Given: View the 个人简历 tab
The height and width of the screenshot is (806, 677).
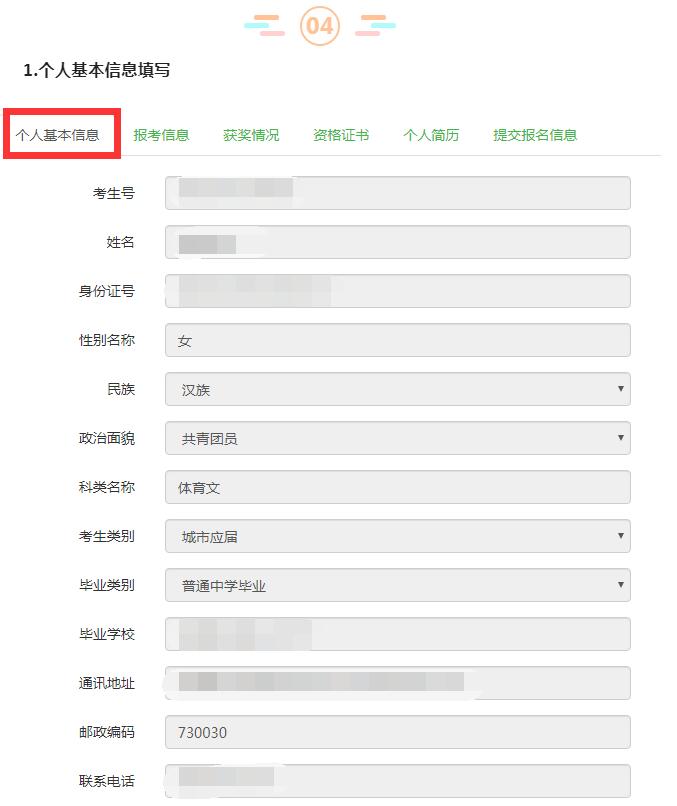Looking at the screenshot, I should (x=431, y=135).
